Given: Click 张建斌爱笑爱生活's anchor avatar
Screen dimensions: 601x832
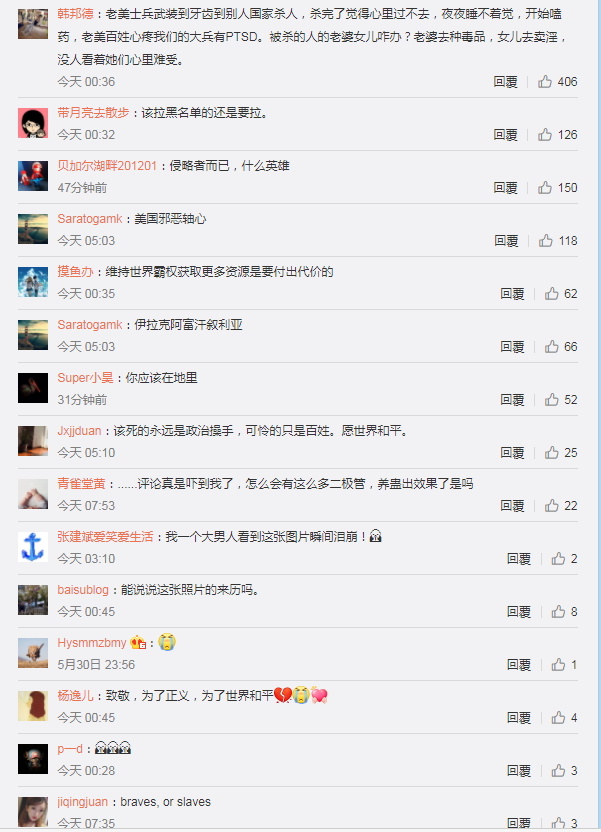Looking at the screenshot, I should 33,547.
